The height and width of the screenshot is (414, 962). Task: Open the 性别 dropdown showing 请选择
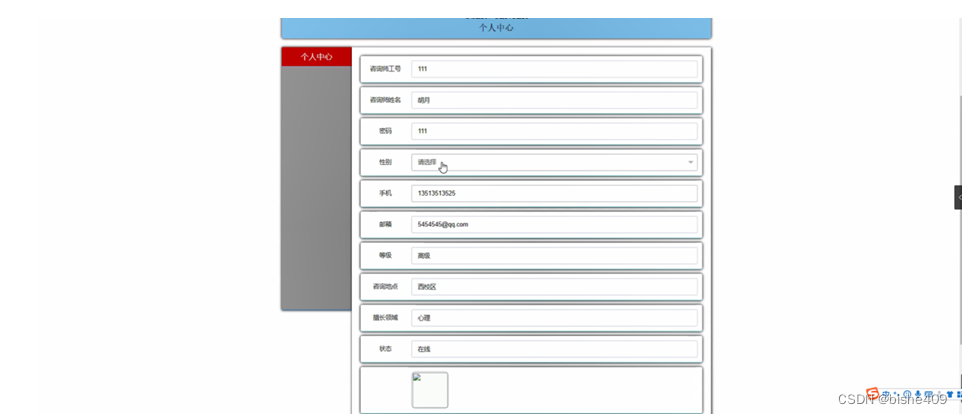click(x=555, y=163)
